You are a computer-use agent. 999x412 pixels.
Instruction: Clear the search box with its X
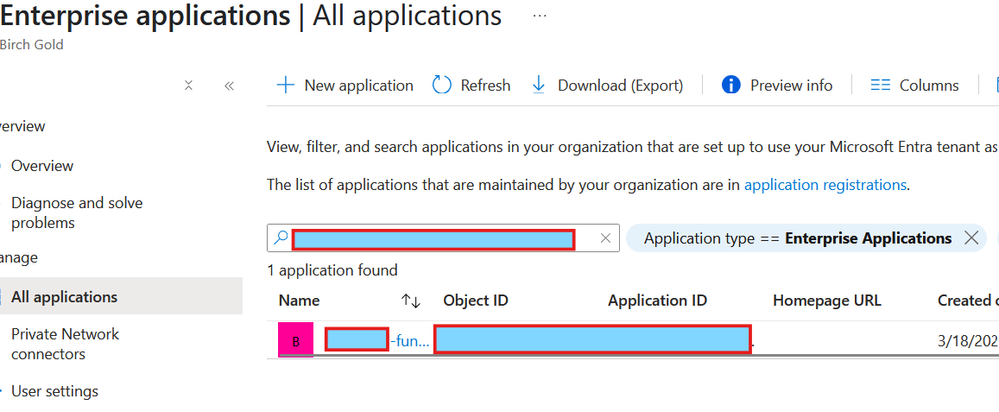point(605,238)
